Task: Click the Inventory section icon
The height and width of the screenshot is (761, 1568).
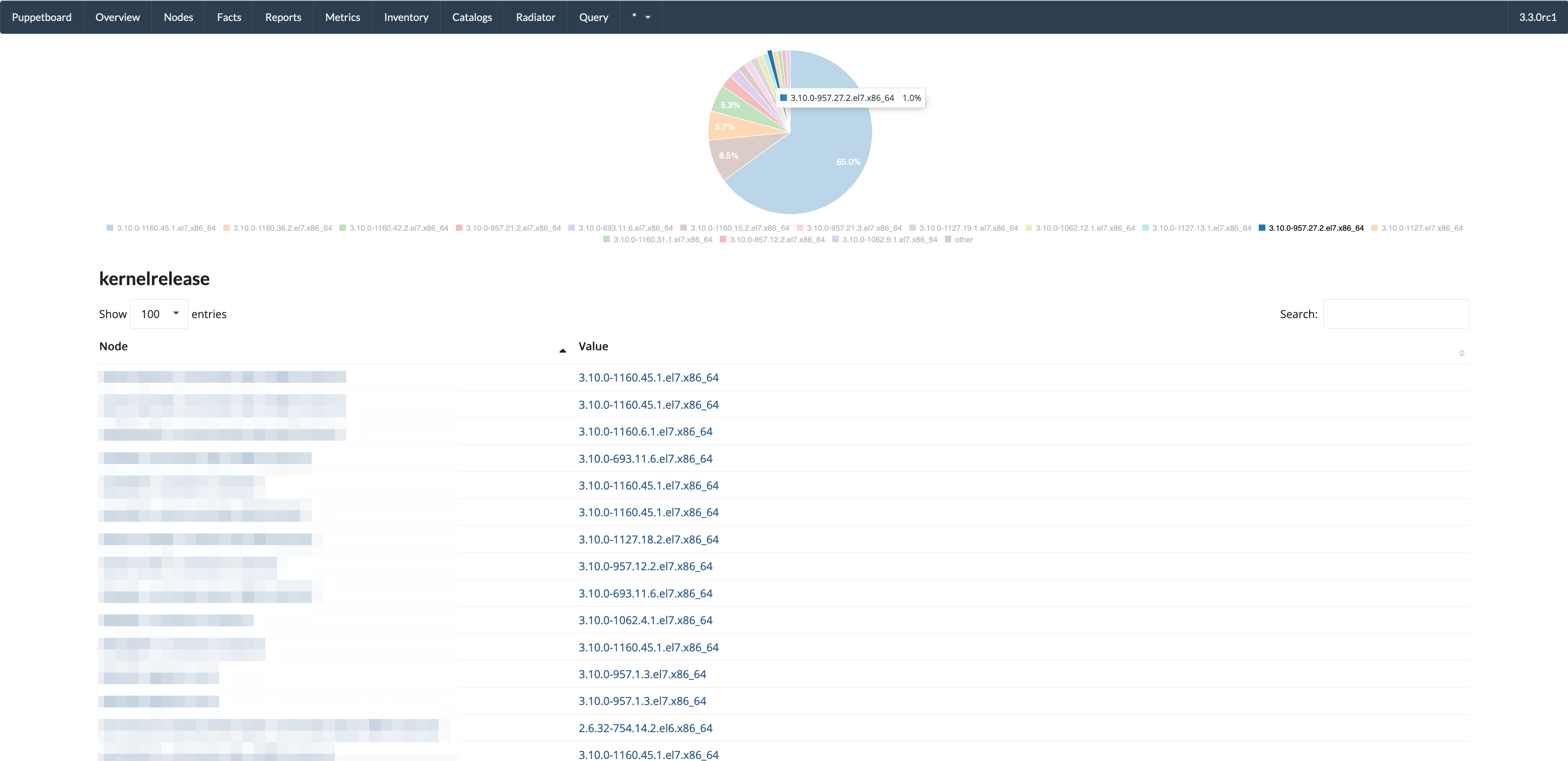Action: [x=407, y=17]
